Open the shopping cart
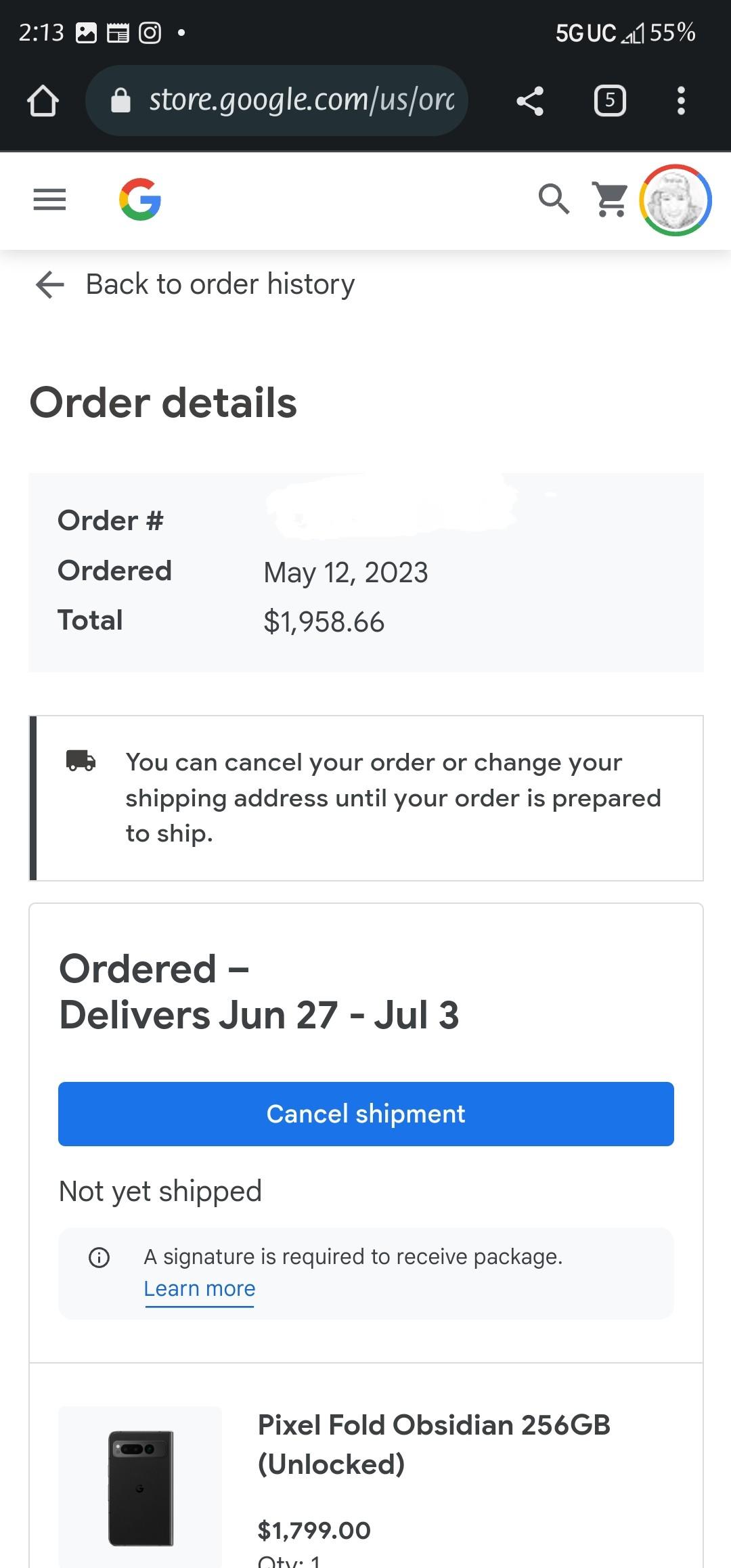731x1568 pixels. [611, 200]
